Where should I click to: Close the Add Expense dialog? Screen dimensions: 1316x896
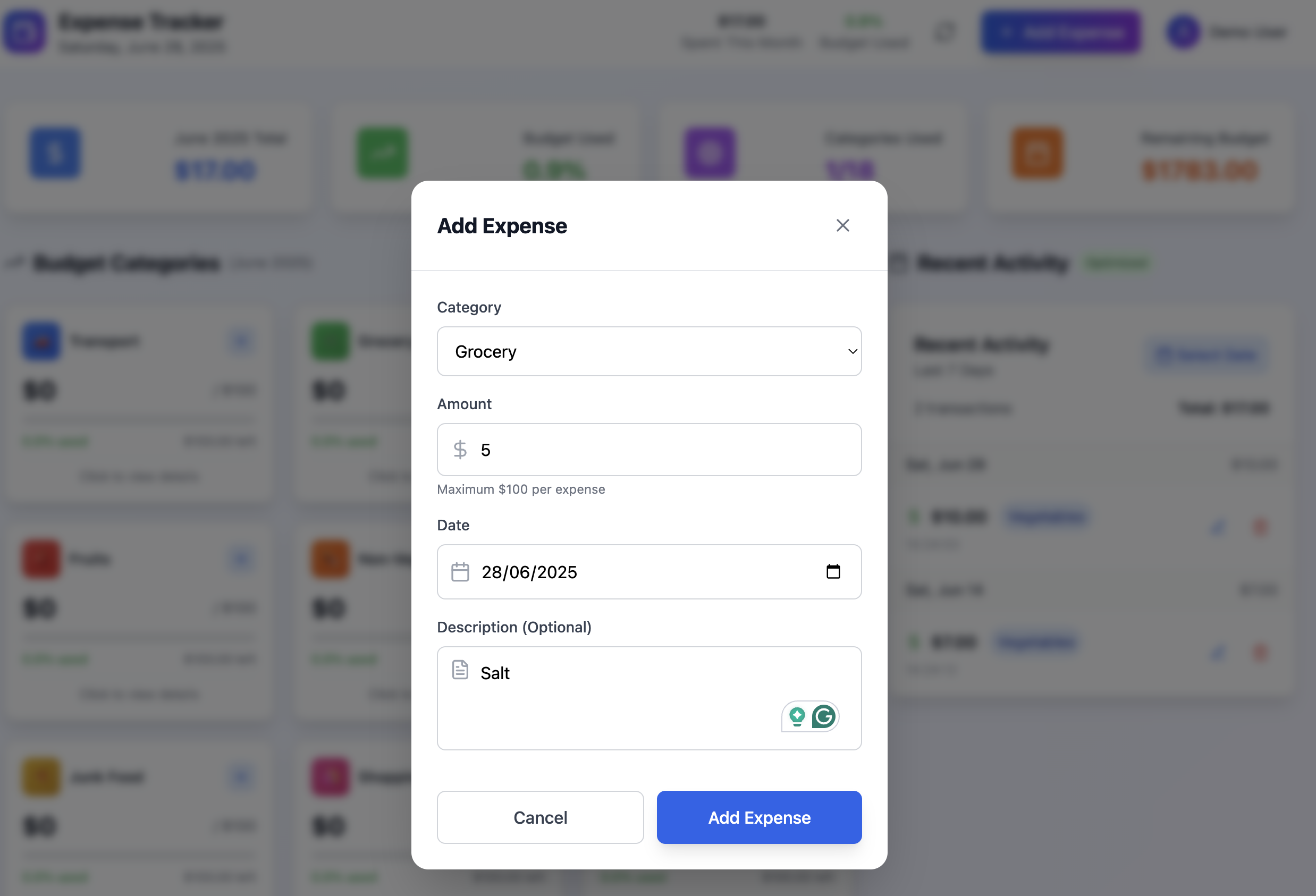coord(843,225)
